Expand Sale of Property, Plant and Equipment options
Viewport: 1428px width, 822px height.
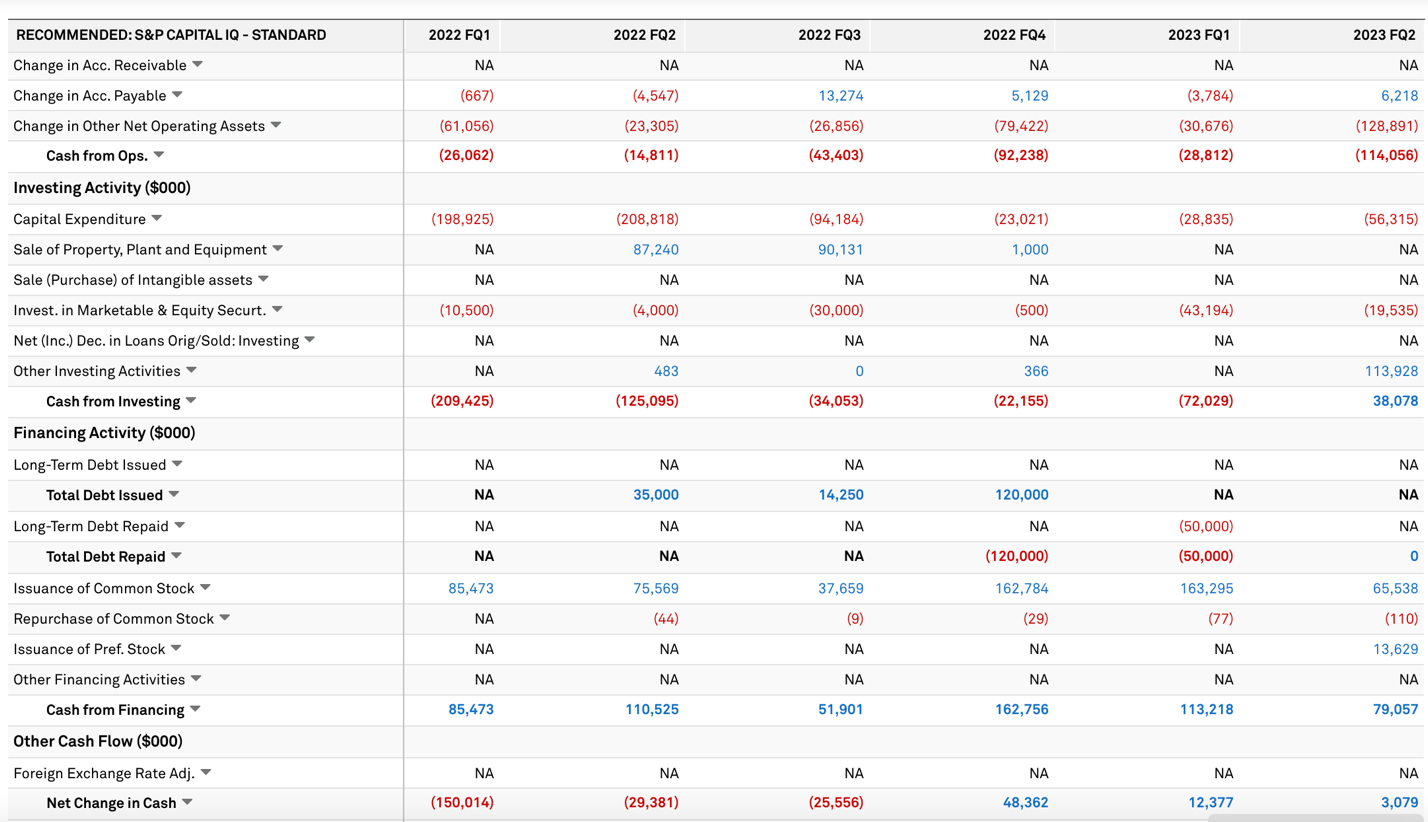(x=279, y=249)
